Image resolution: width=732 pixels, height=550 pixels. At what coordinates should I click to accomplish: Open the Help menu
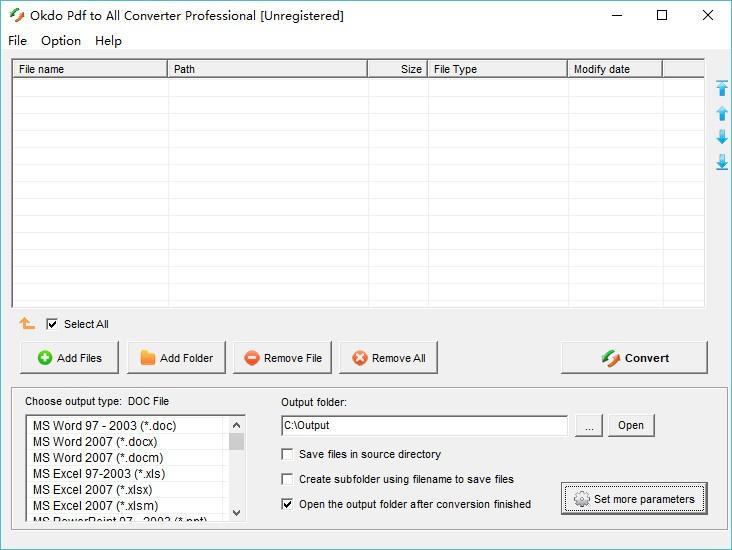tap(108, 41)
